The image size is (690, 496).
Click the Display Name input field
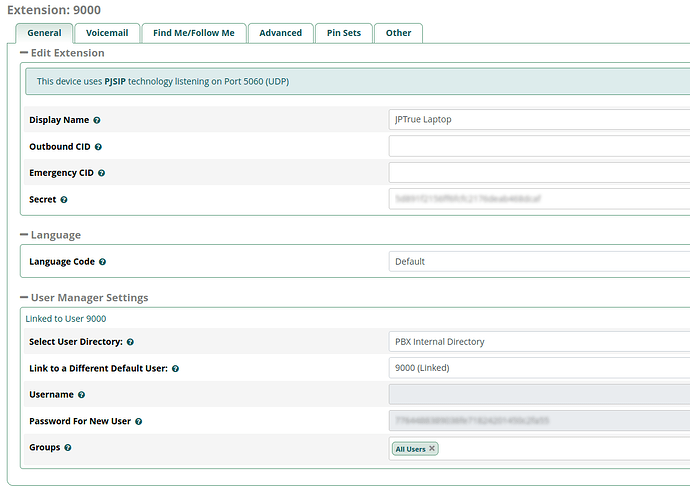[538, 120]
